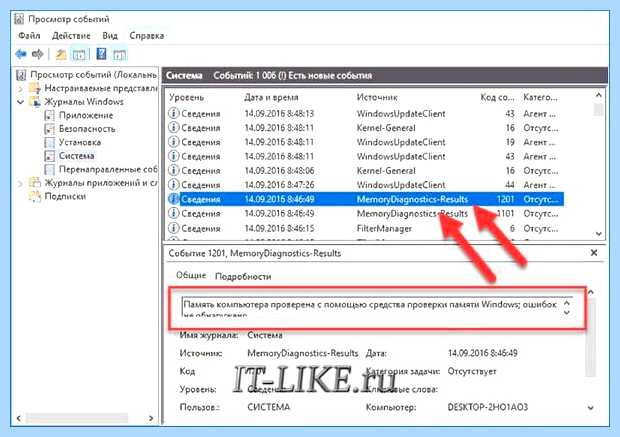Viewport: 620px width, 437px height.
Task: Sort by the Категория column header
Action: click(x=540, y=97)
